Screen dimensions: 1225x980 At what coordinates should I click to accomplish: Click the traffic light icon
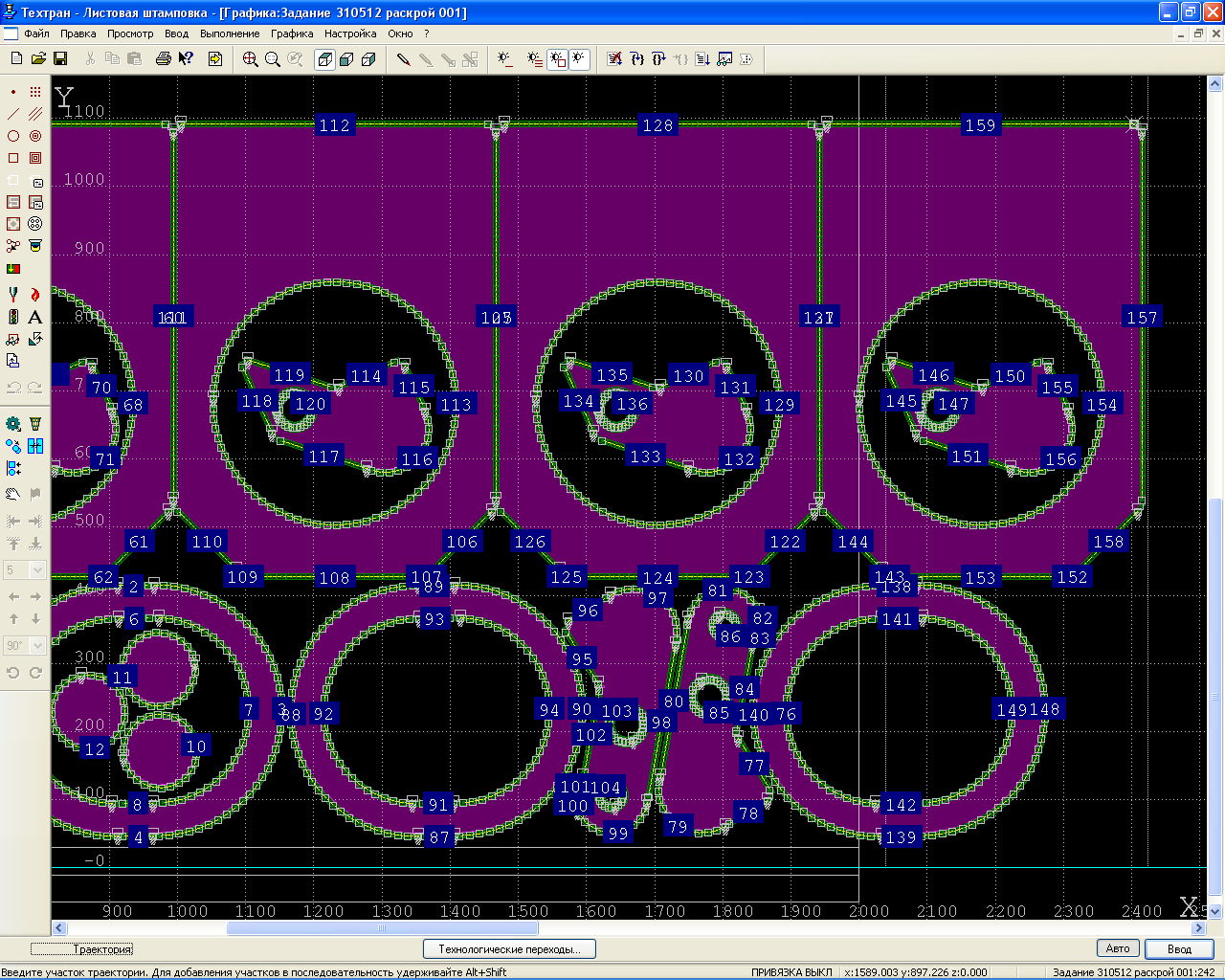point(13,317)
